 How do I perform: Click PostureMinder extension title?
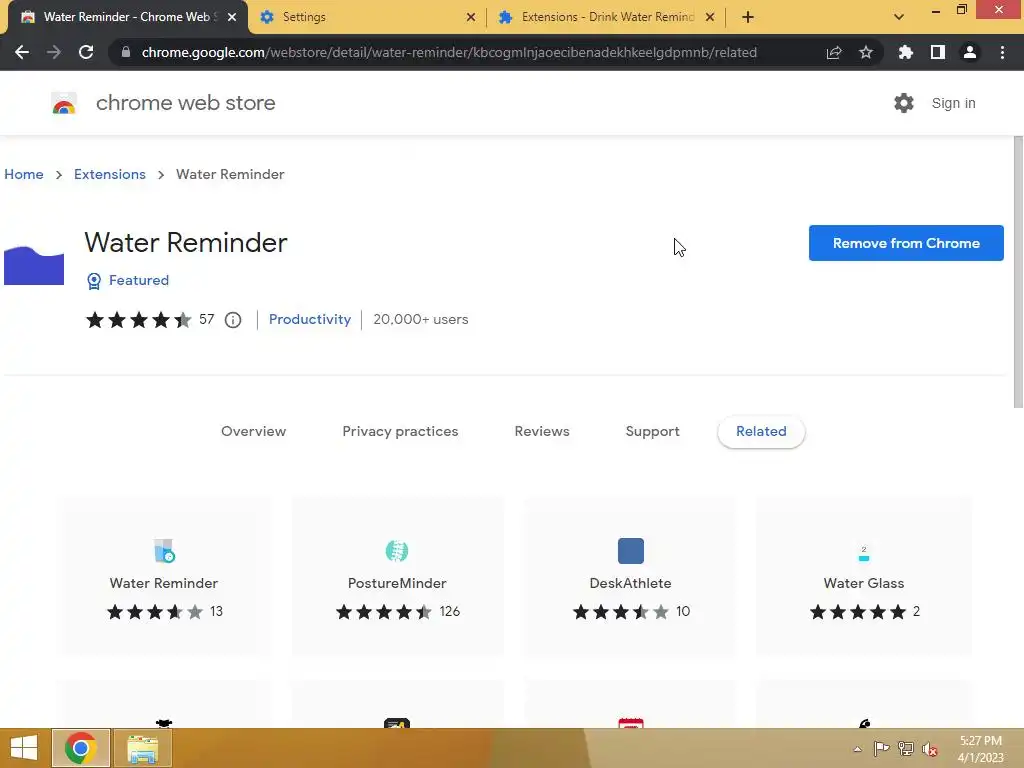coord(397,583)
